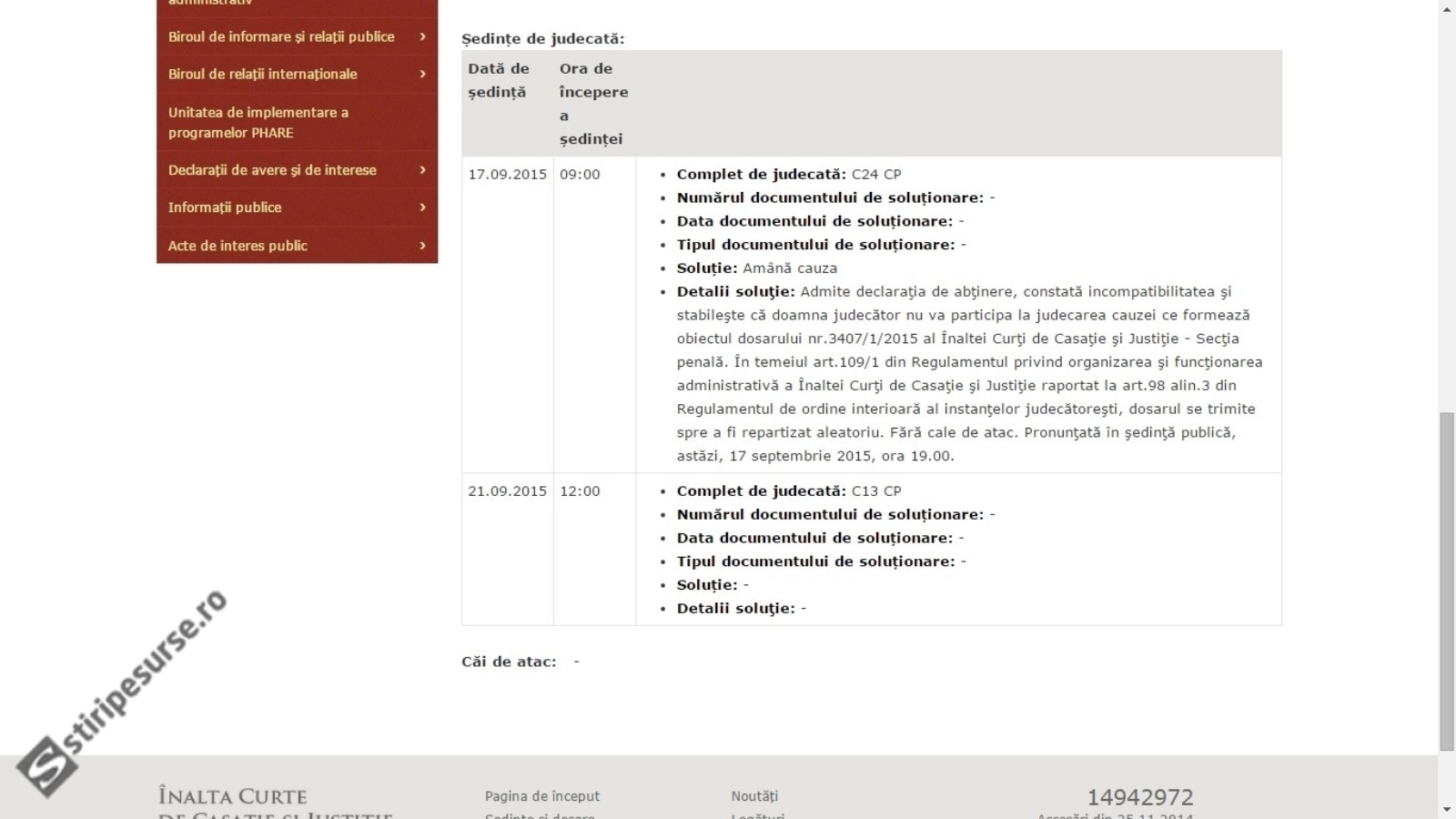Expand Declarații de avere și de interese chevron
Viewport: 1456px width, 819px height.
[422, 170]
